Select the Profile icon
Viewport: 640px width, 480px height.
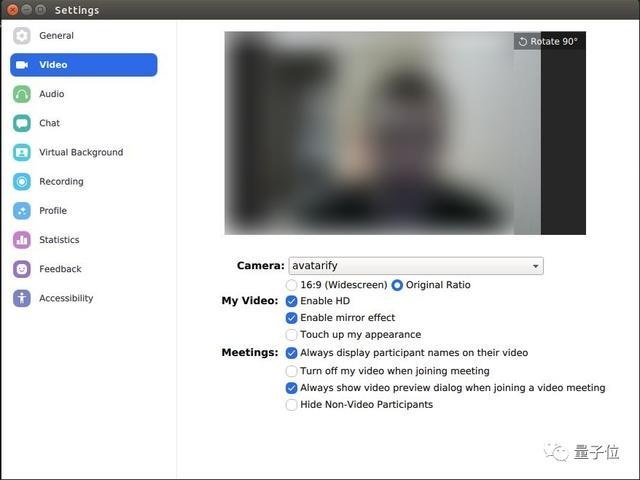[22, 211]
